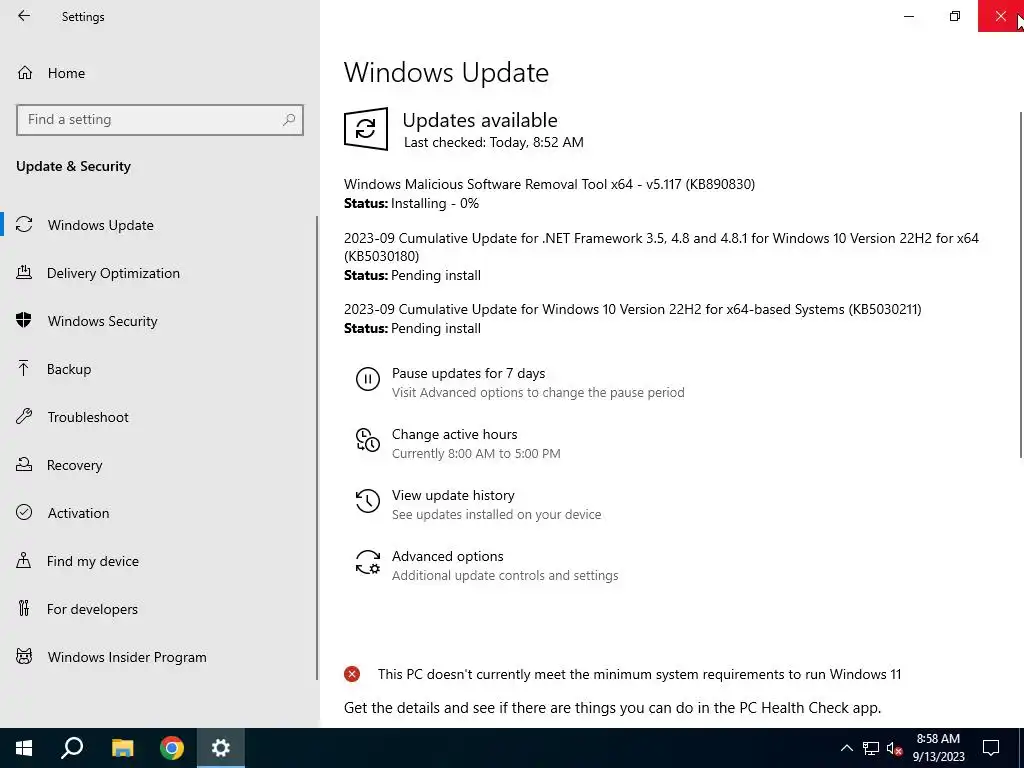Click the Troubleshoot wrench icon
Image resolution: width=1024 pixels, height=768 pixels.
(x=24, y=417)
